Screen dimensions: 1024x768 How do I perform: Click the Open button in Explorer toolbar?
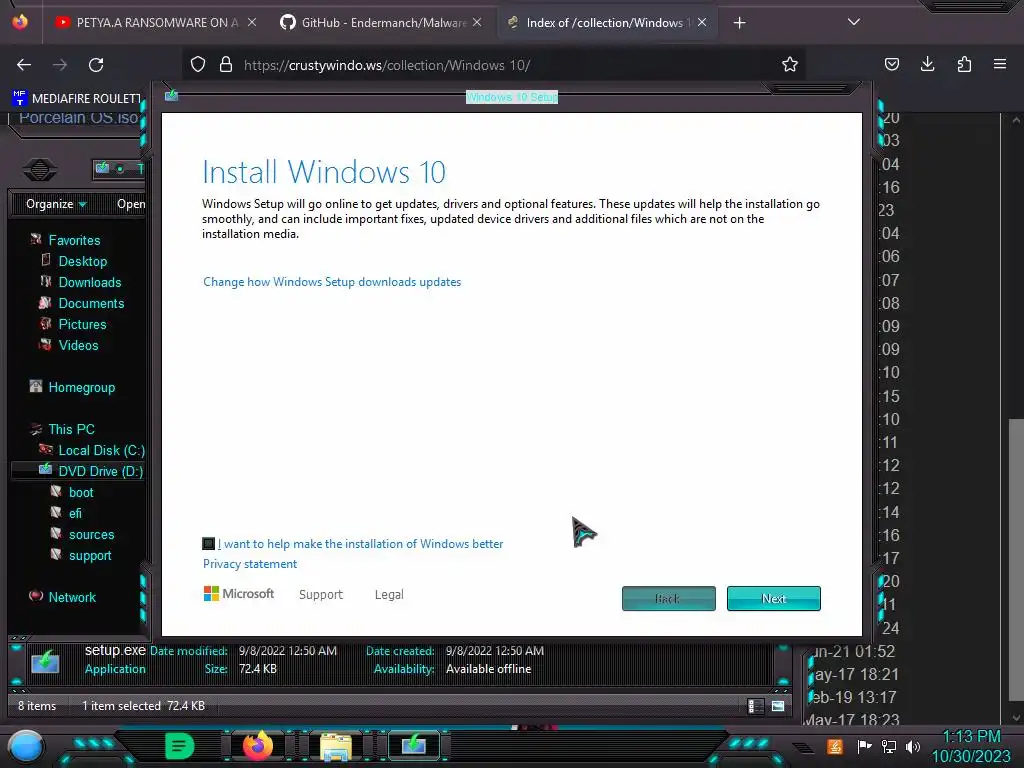tap(131, 204)
